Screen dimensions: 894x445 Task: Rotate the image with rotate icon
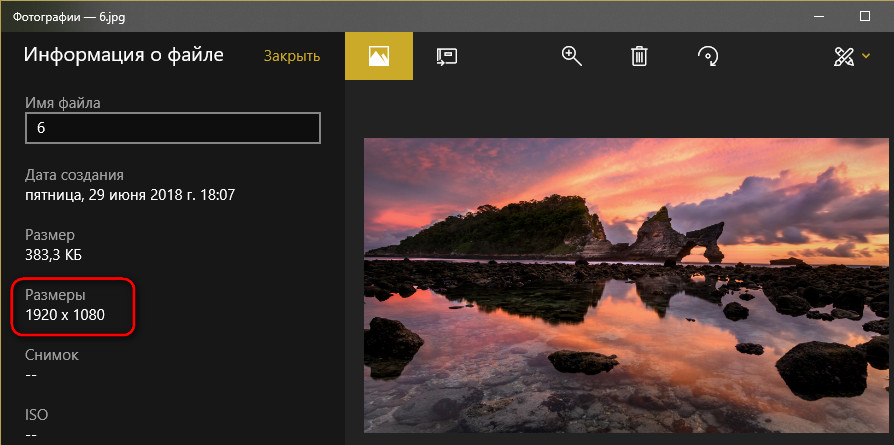(708, 56)
